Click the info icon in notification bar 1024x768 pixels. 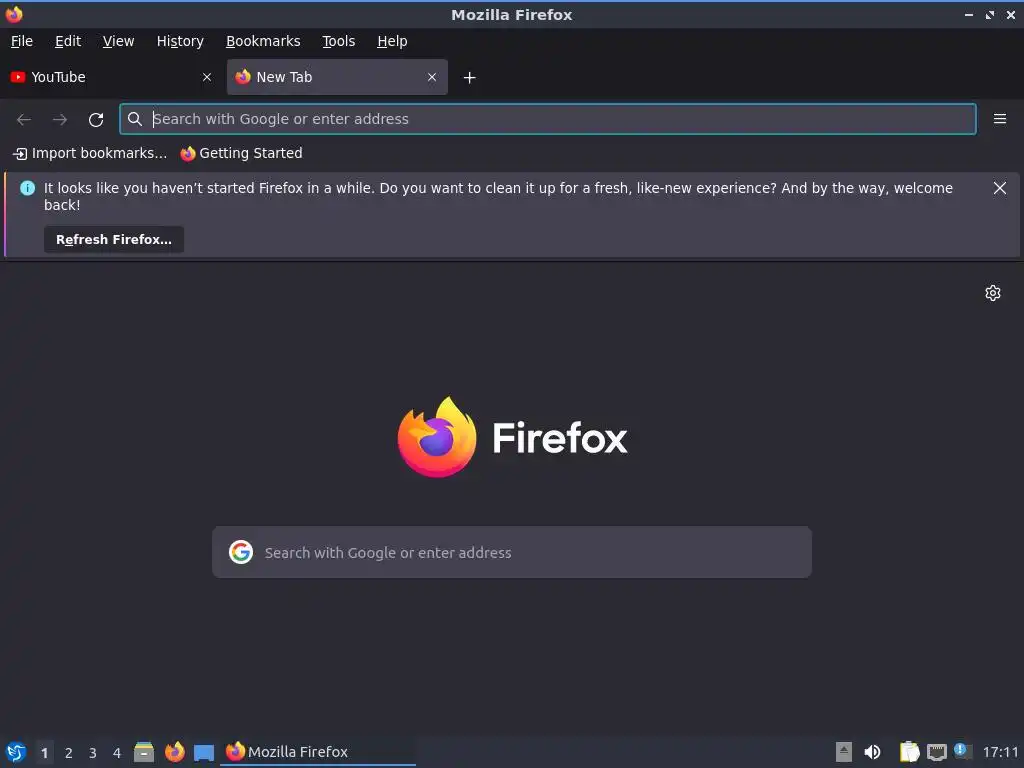point(27,188)
